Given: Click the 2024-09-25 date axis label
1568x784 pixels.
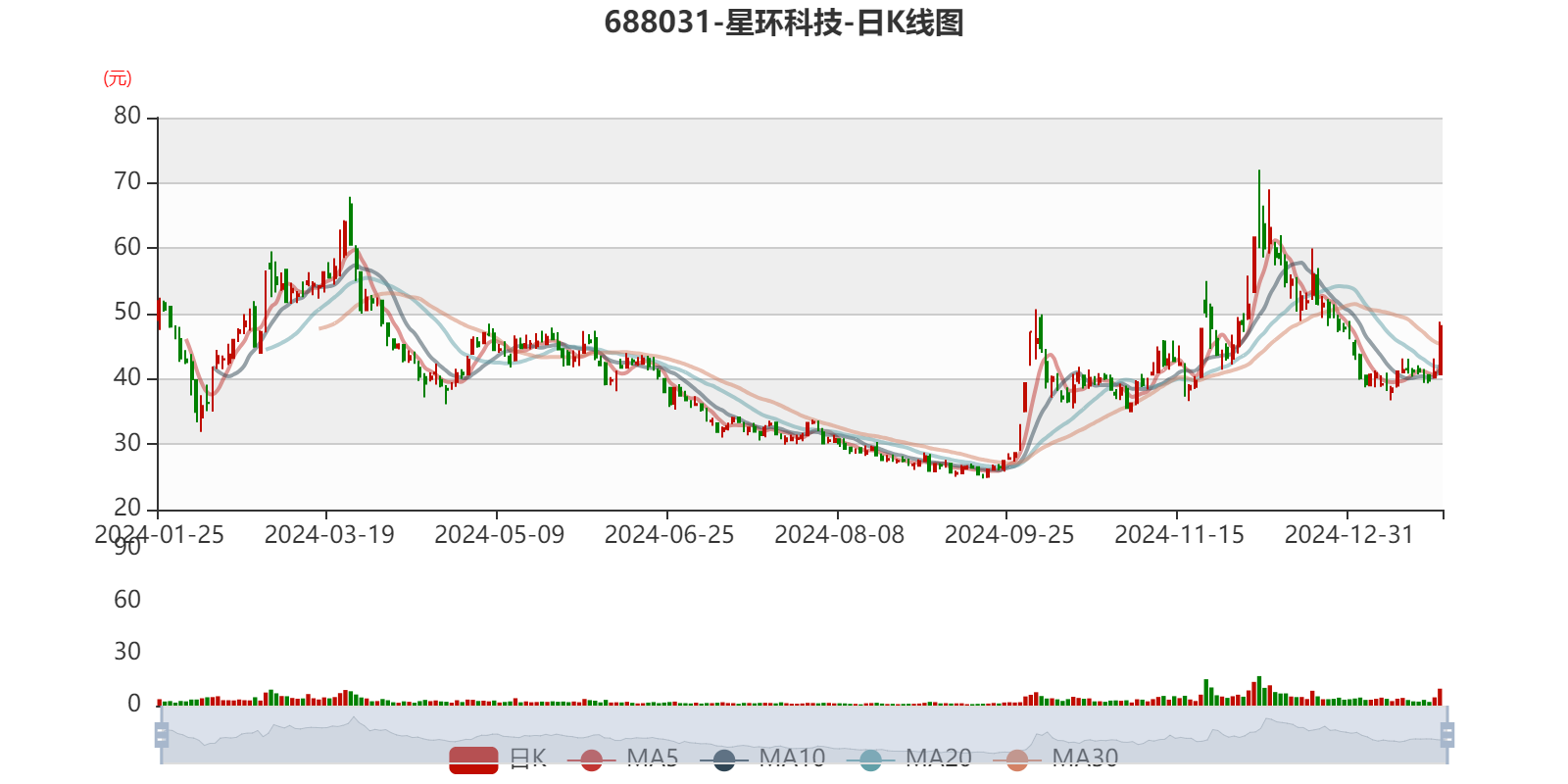Looking at the screenshot, I should [x=1009, y=535].
